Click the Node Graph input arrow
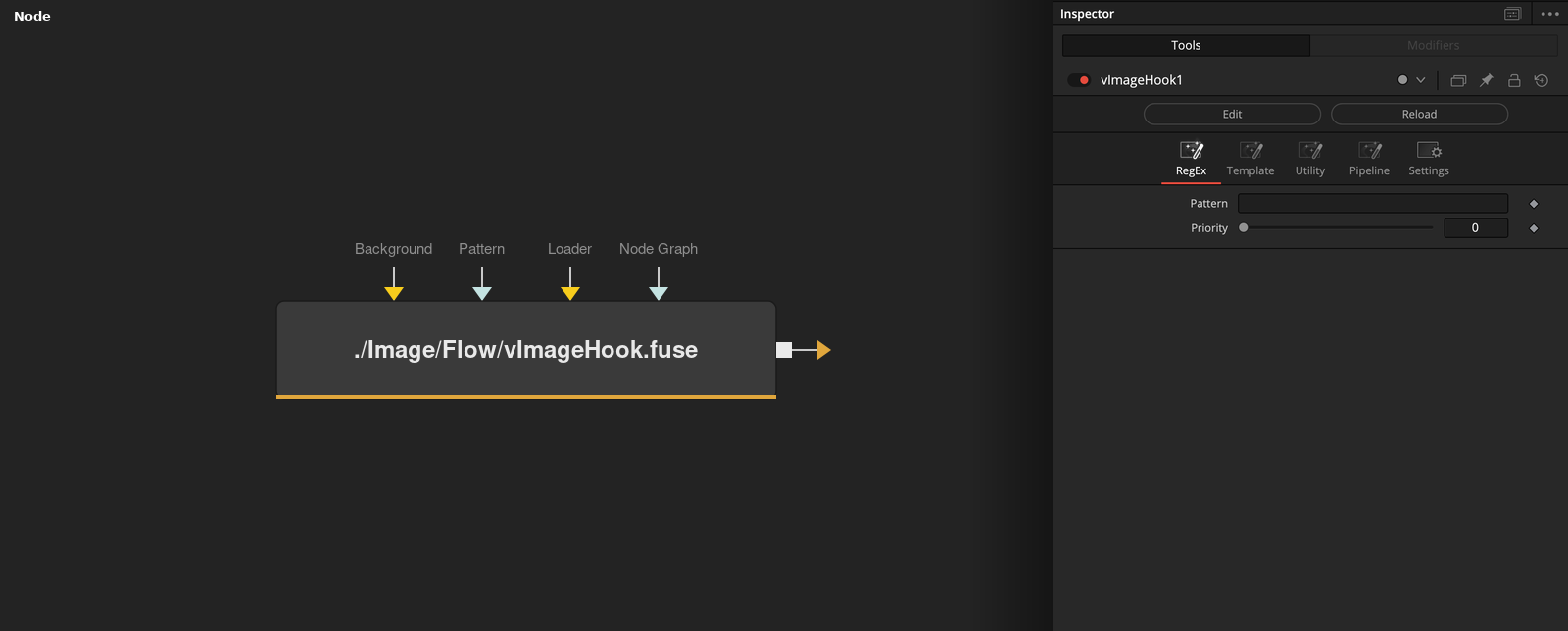Viewport: 1568px width, 631px height. pos(659,293)
